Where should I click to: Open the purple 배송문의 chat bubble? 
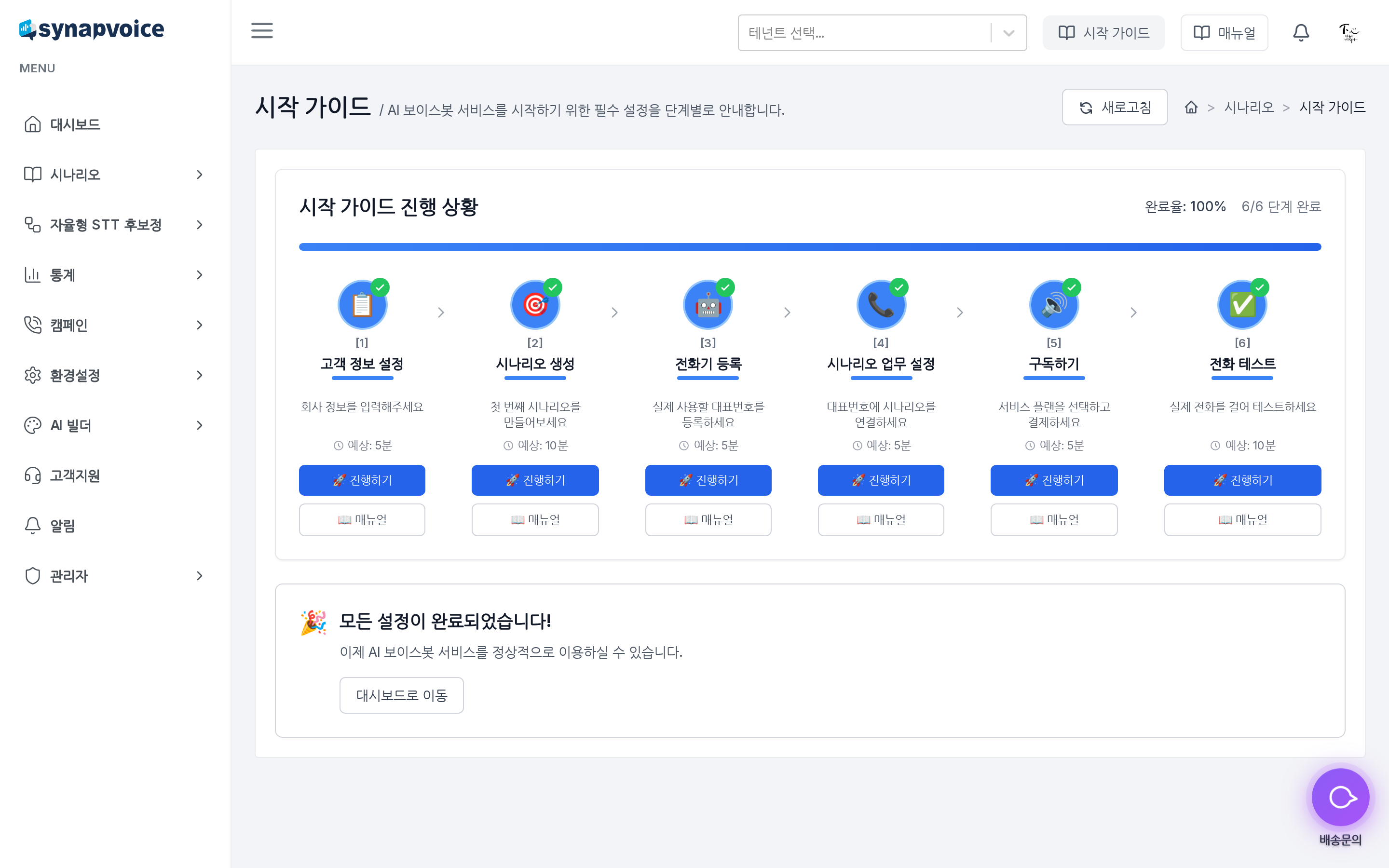1340,797
